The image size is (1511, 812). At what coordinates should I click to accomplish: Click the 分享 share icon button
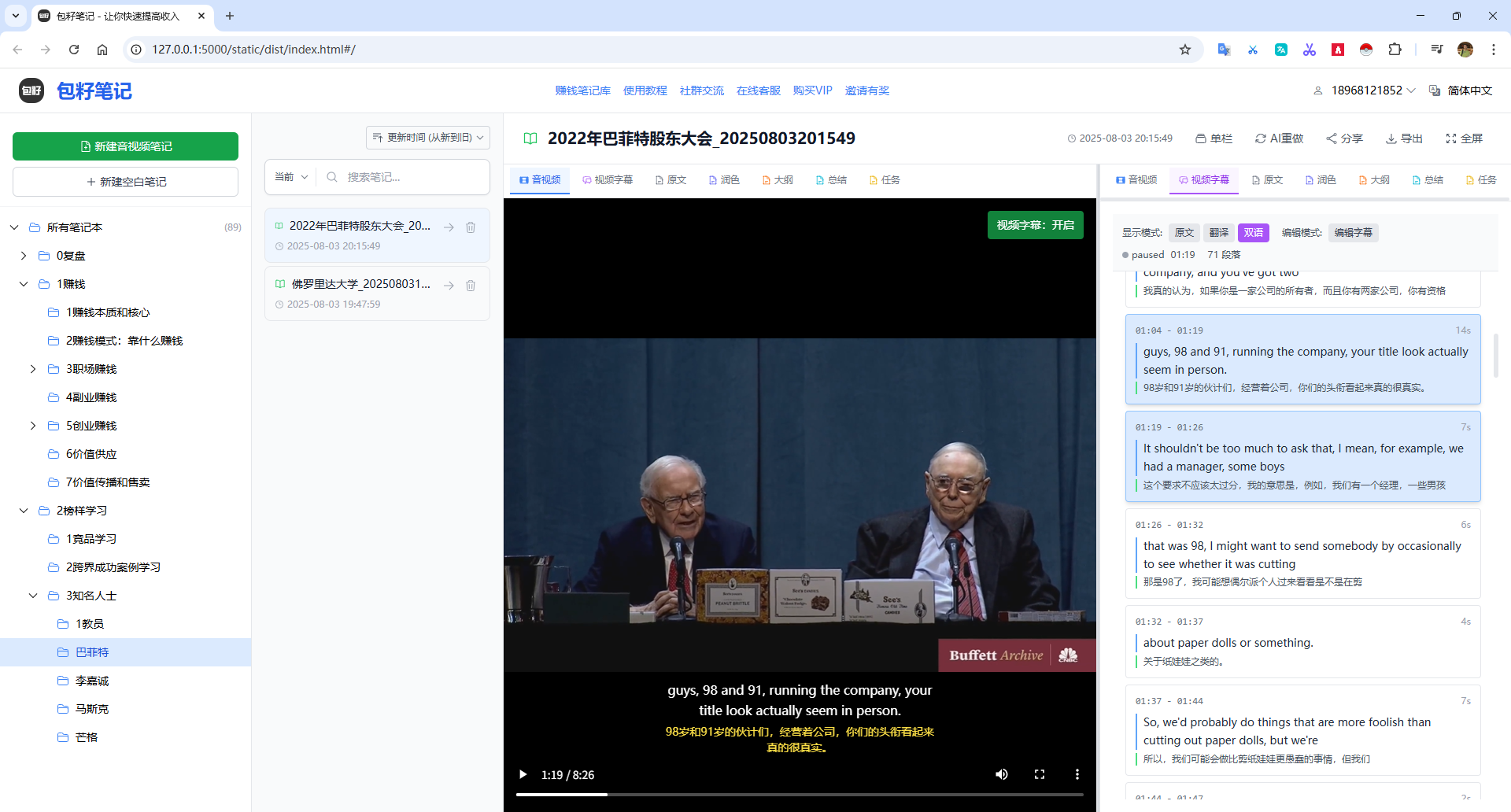(1344, 138)
